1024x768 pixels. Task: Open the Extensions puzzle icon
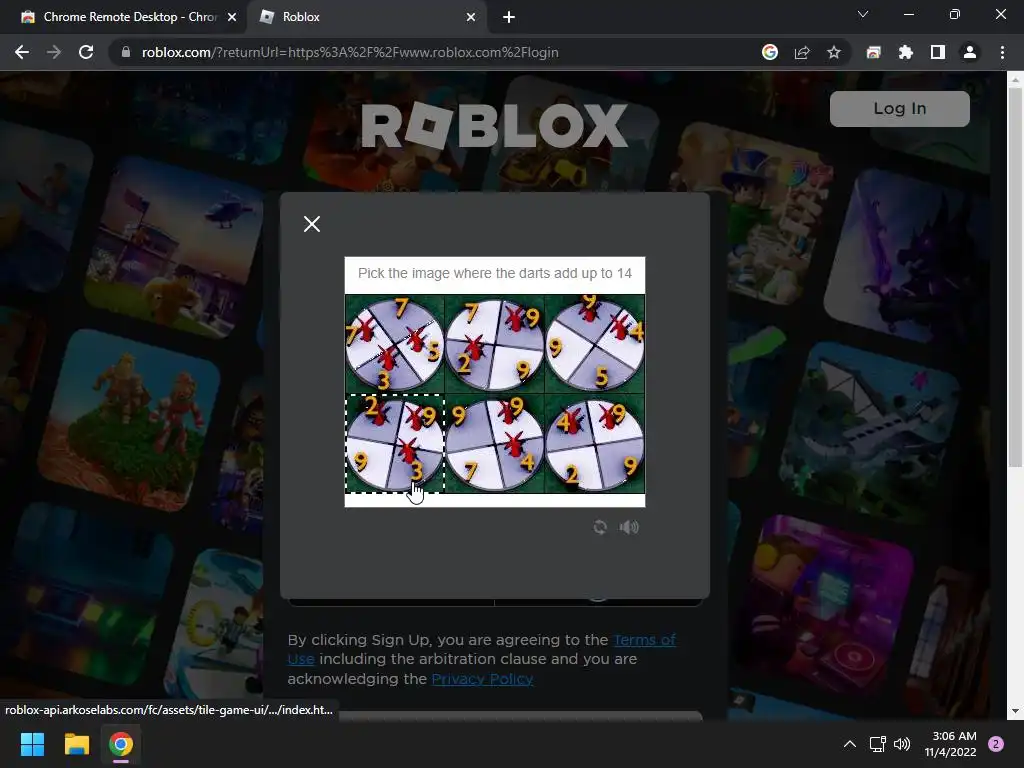click(x=905, y=52)
